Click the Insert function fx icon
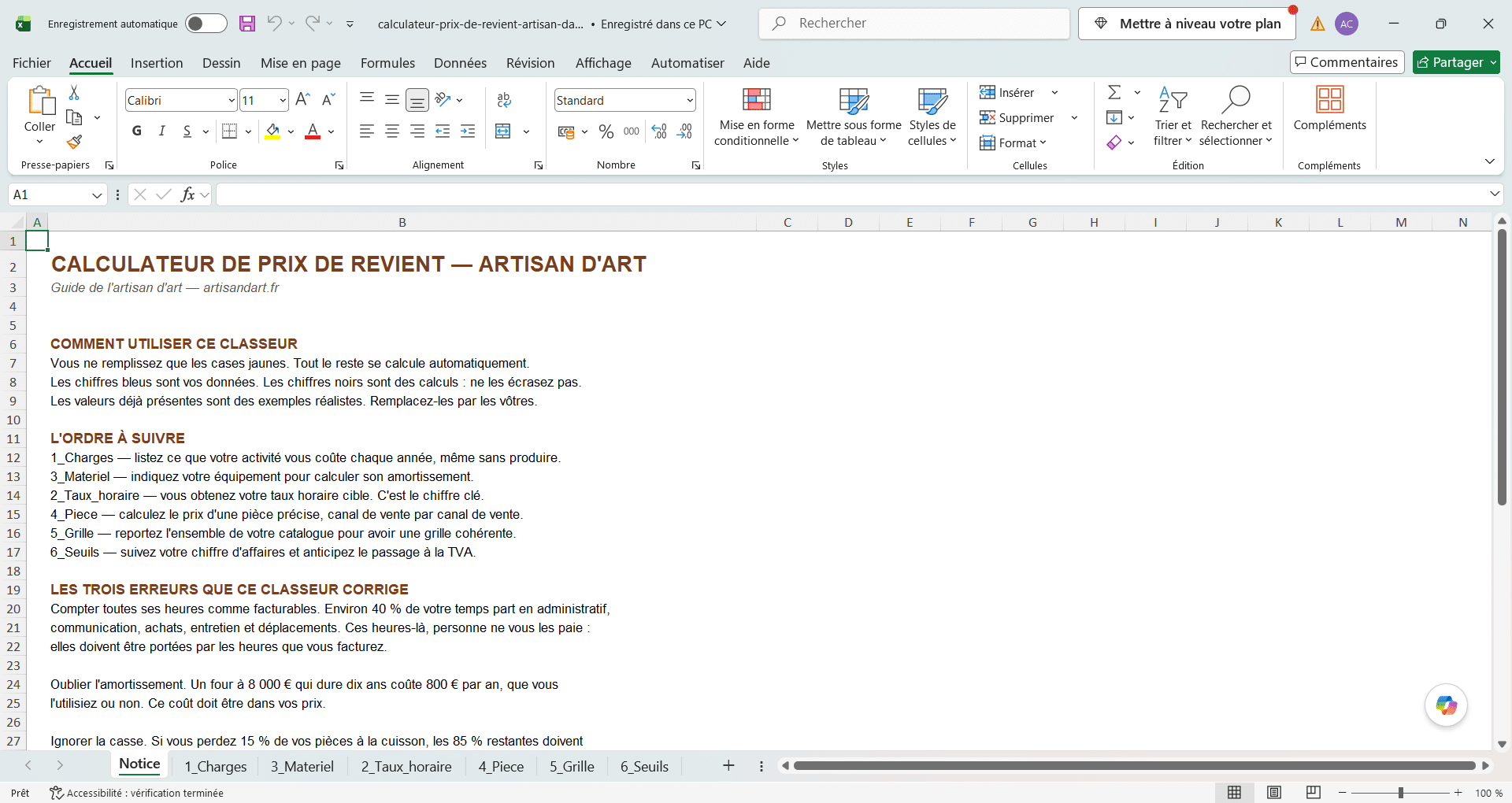The height and width of the screenshot is (803, 1512). (x=187, y=194)
